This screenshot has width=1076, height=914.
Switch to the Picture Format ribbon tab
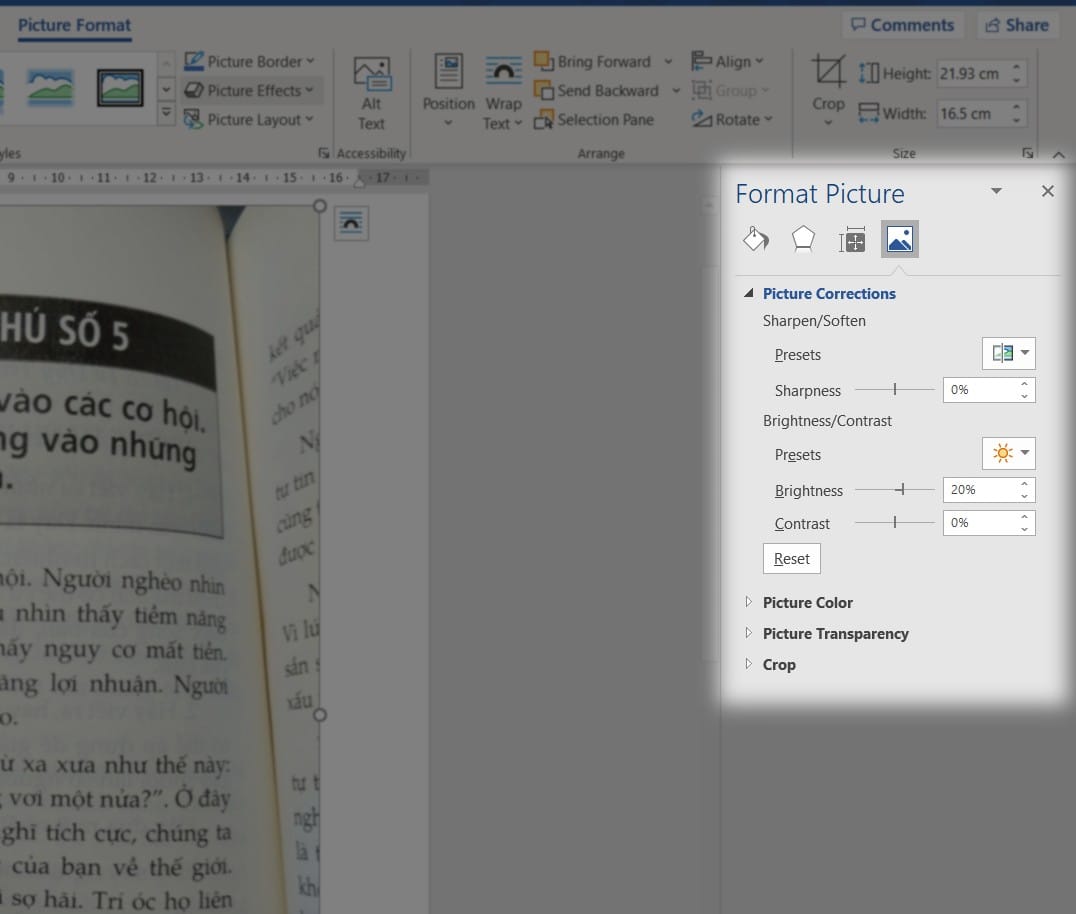coord(74,25)
